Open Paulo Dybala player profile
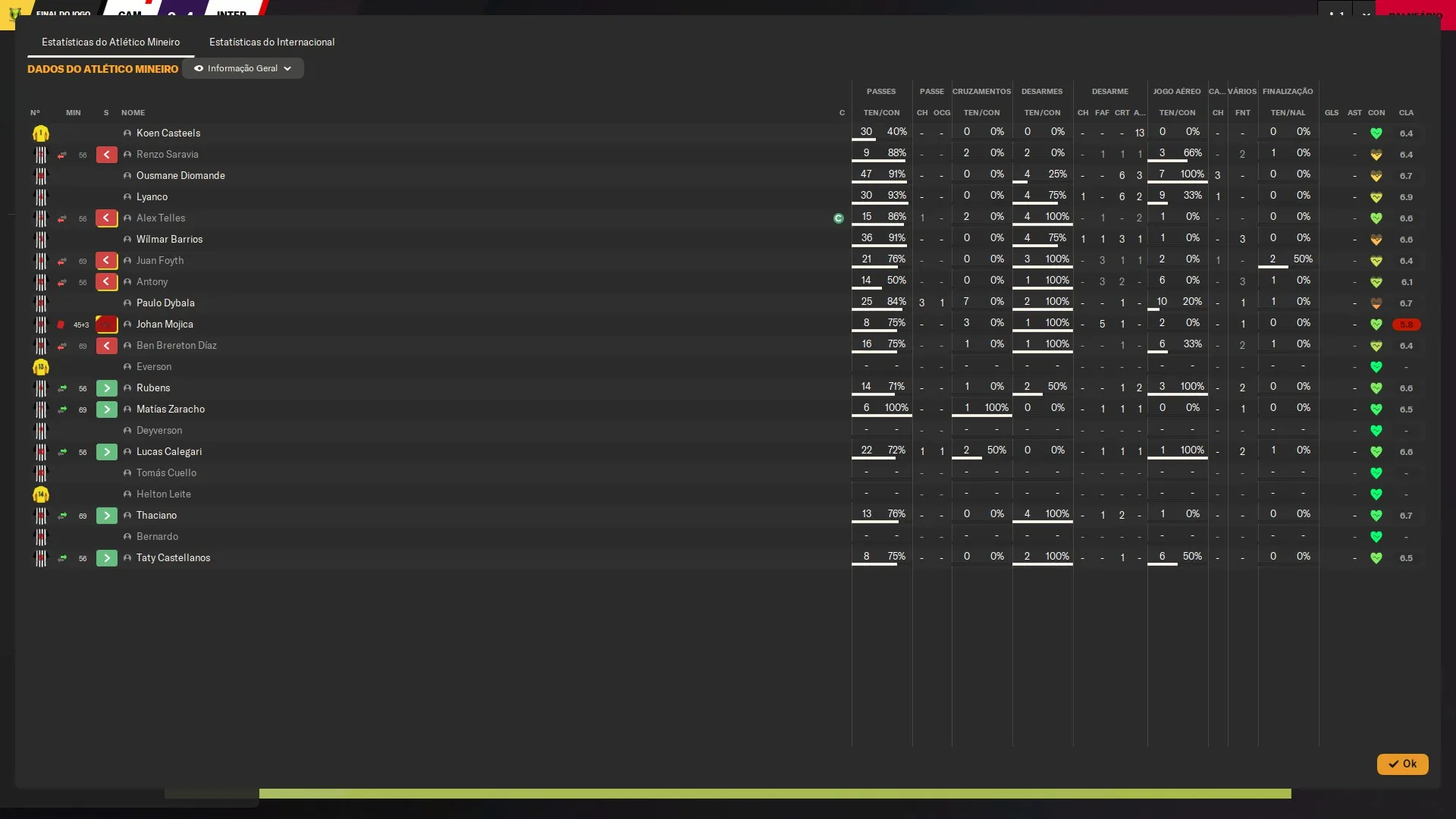The width and height of the screenshot is (1456, 819). pos(165,303)
